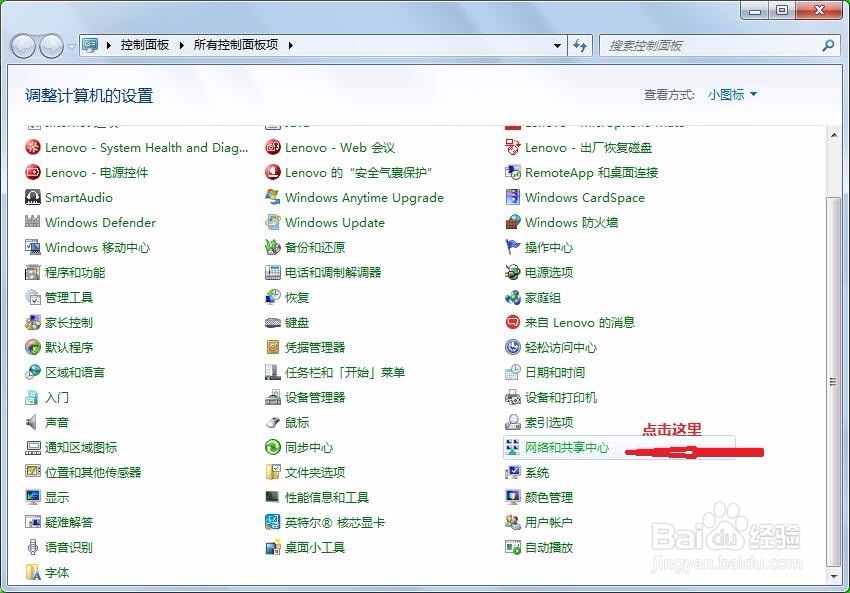Image resolution: width=850 pixels, height=593 pixels.
Task: Click the 日期和时间 clock icon
Action: coord(513,372)
